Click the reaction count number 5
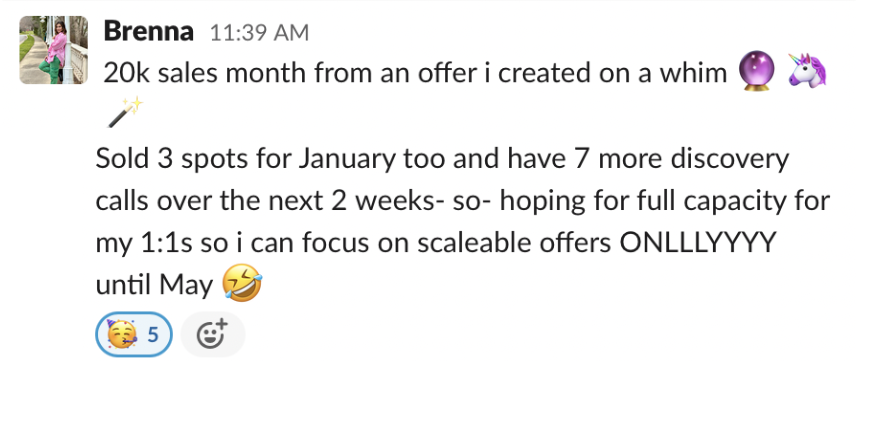The image size is (876, 426). [x=153, y=335]
